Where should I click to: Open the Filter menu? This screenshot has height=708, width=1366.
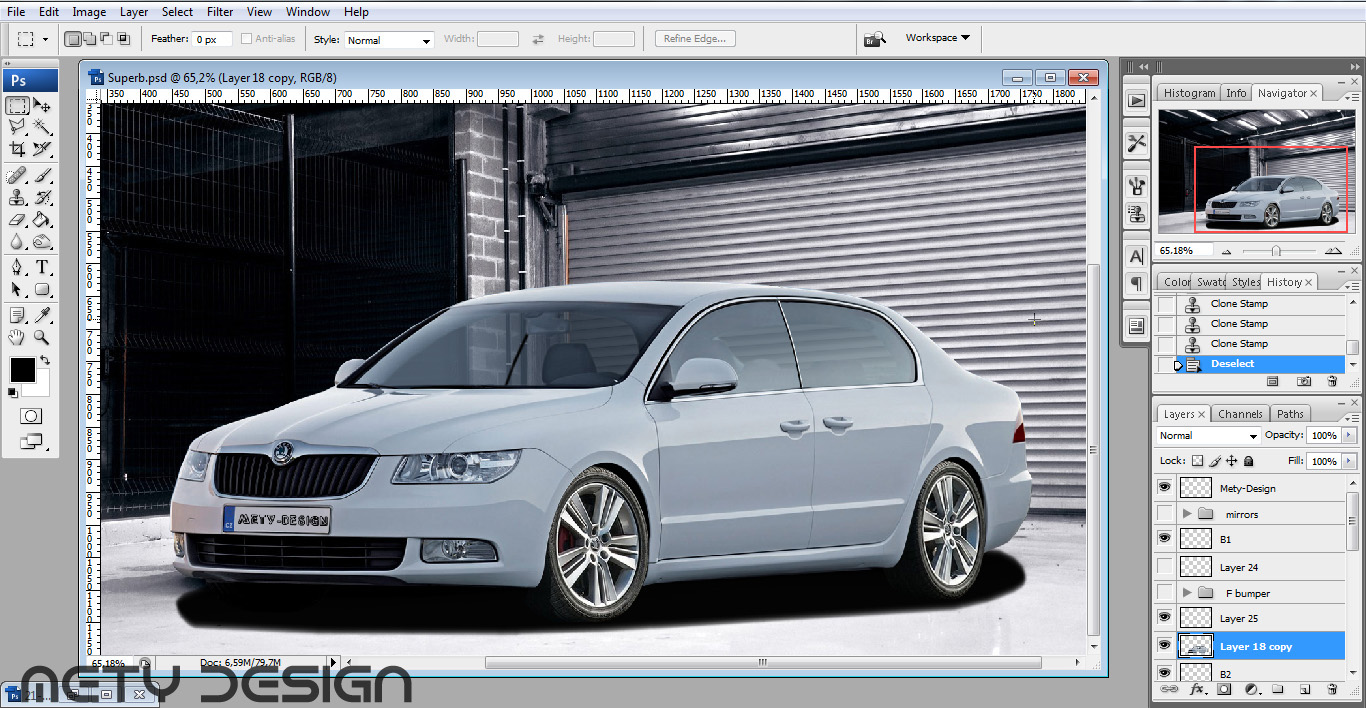tap(220, 12)
